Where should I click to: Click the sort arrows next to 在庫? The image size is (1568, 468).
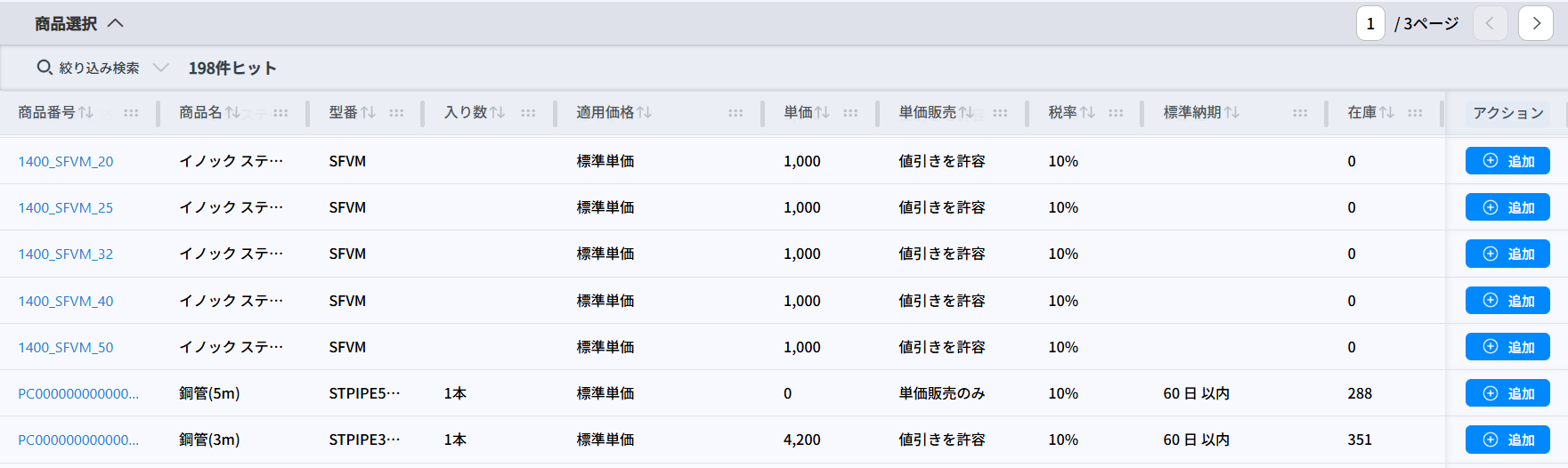(x=1386, y=112)
